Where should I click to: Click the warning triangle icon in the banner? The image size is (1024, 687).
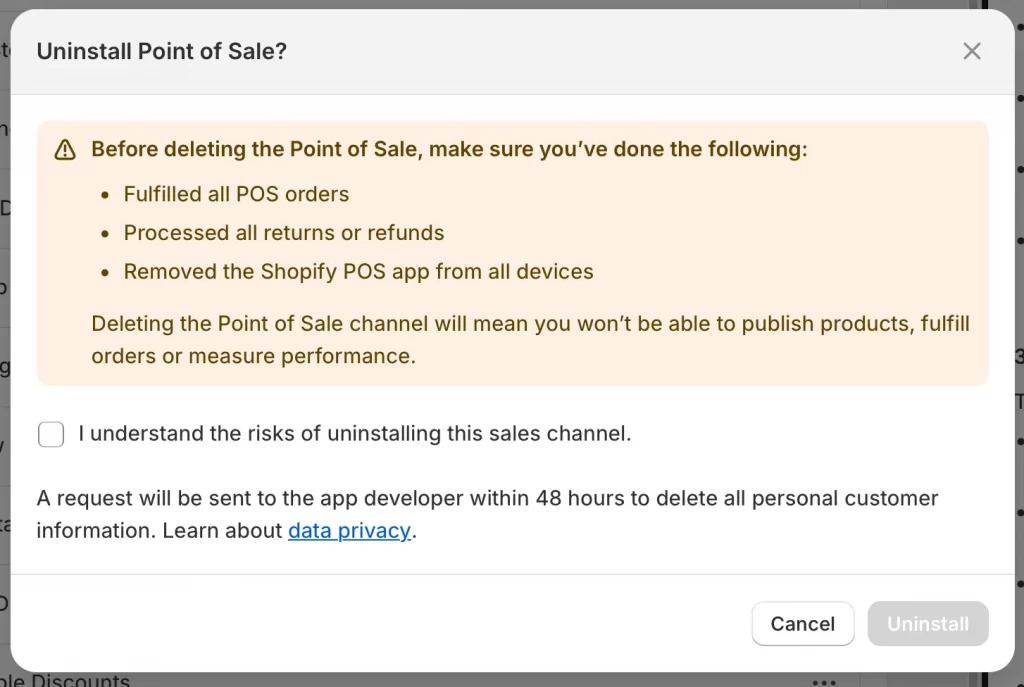[x=64, y=149]
